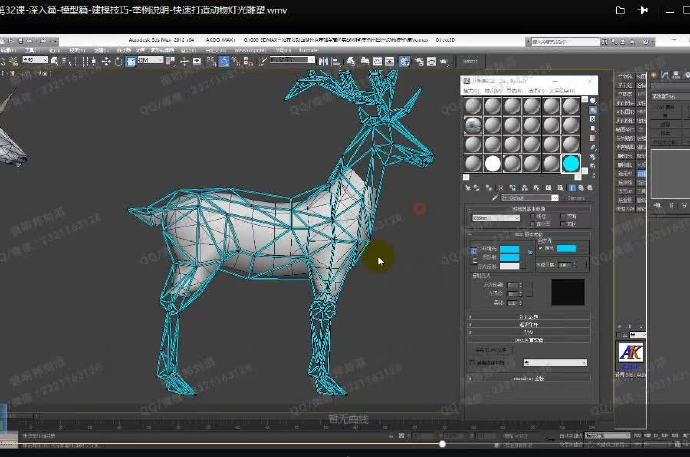Expand the Maps rollout
This screenshot has height=457, width=690.
[528, 332]
